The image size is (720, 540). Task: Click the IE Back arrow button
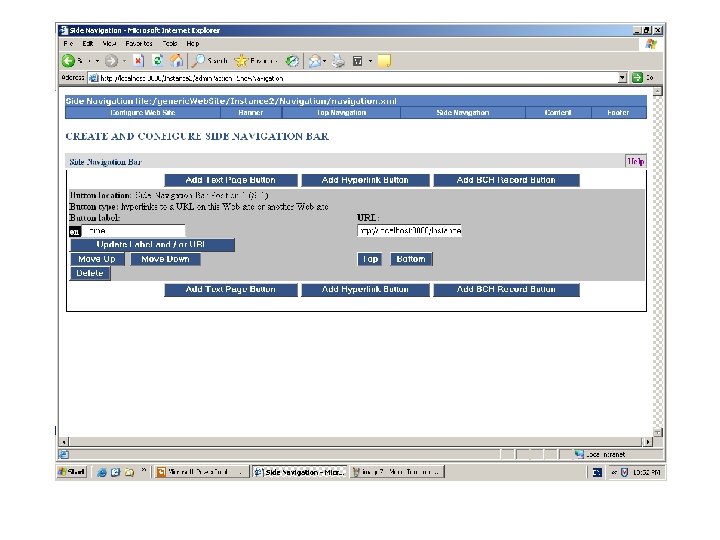click(x=68, y=61)
